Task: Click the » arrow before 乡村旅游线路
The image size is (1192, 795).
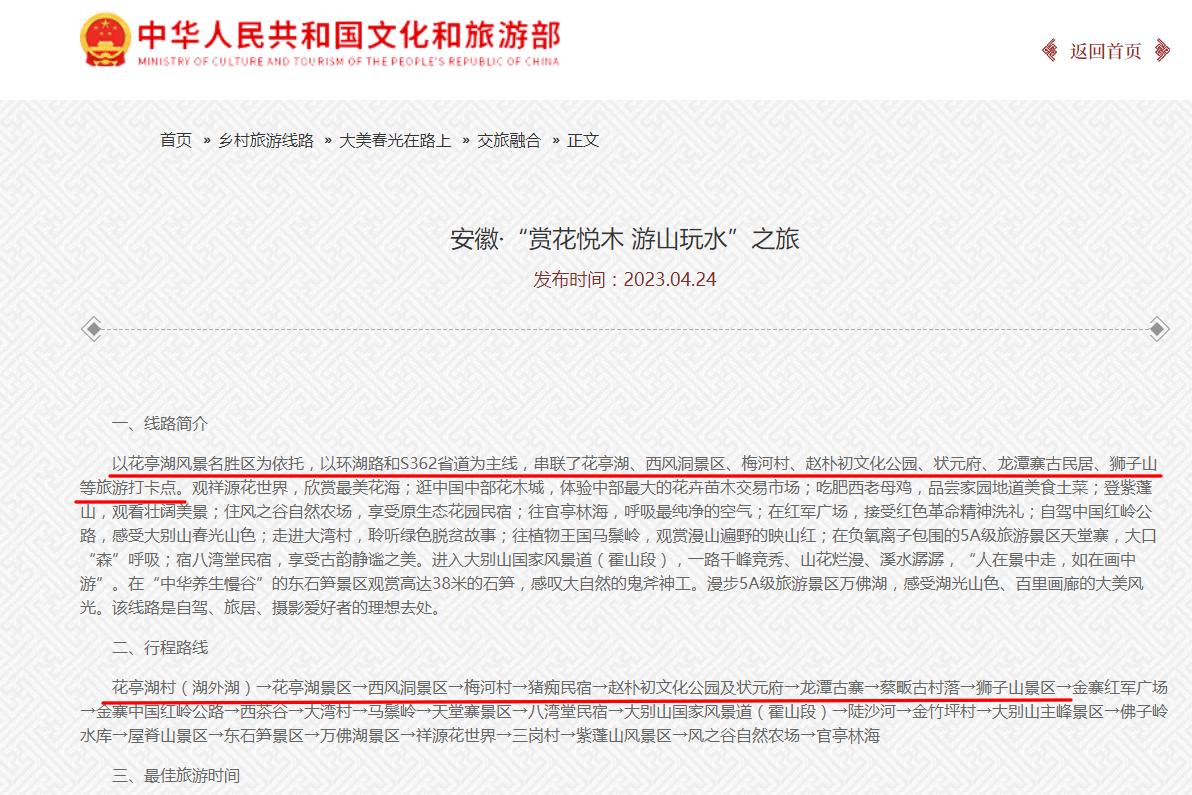Action: click(206, 141)
